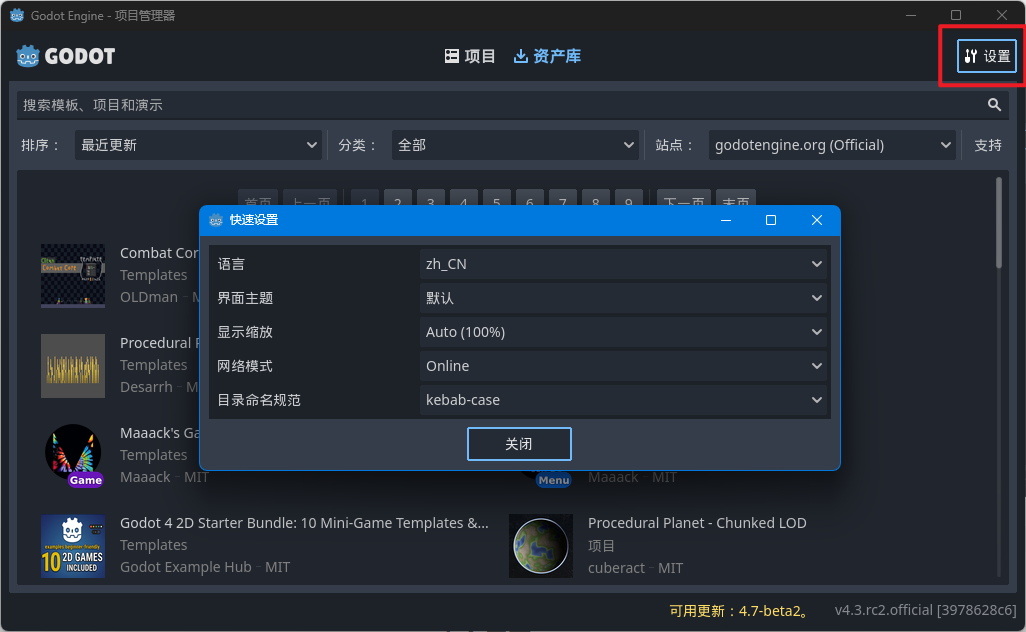This screenshot has height=632, width=1026.
Task: Open Godot 4 2D Starter Bundle title link
Action: click(x=304, y=523)
